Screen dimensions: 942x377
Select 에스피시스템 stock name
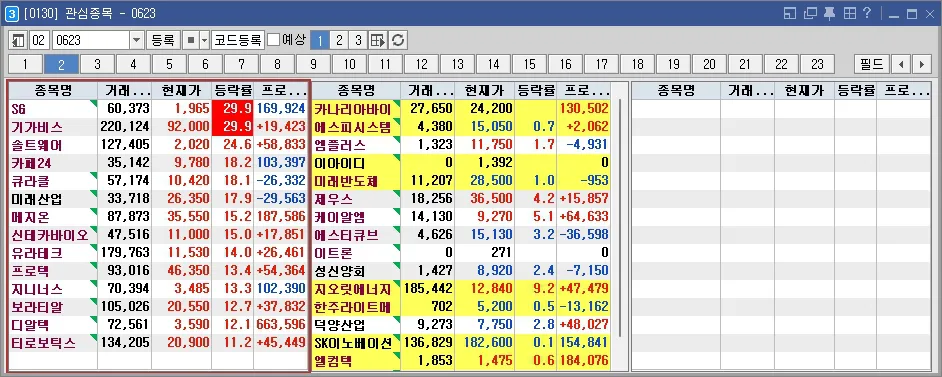click(353, 127)
